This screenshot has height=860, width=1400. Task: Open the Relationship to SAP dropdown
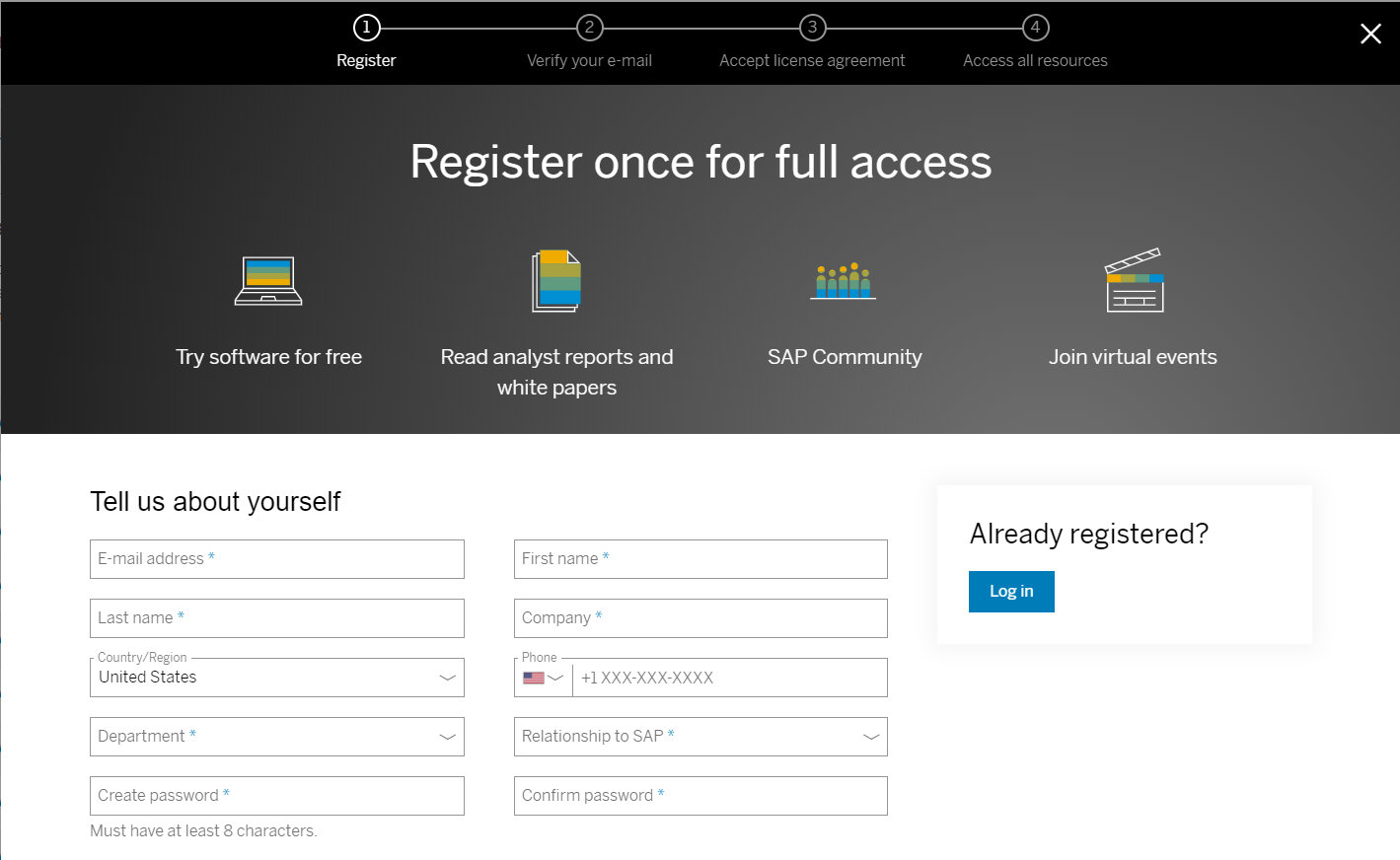coord(700,737)
